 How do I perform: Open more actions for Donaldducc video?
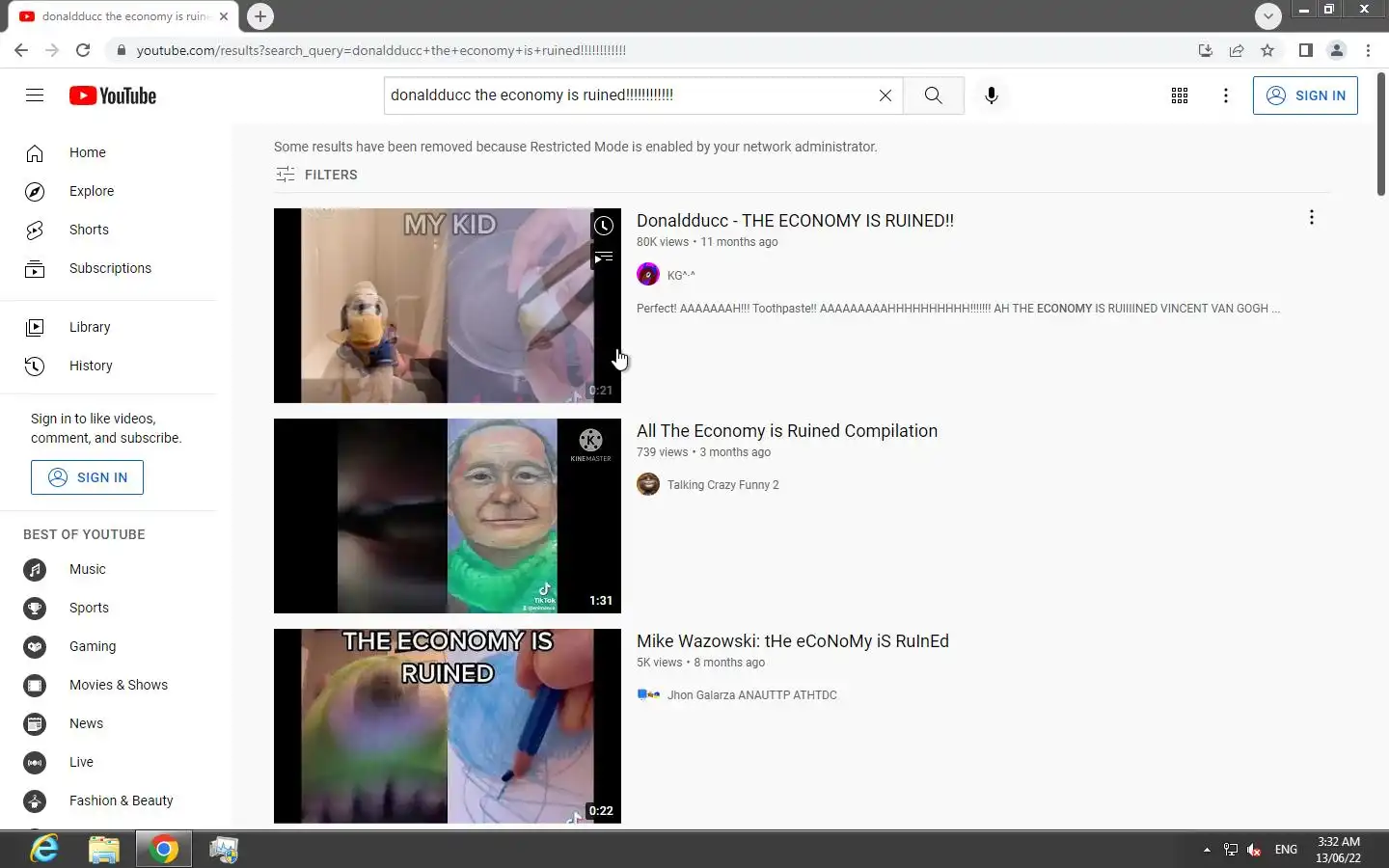click(x=1311, y=218)
